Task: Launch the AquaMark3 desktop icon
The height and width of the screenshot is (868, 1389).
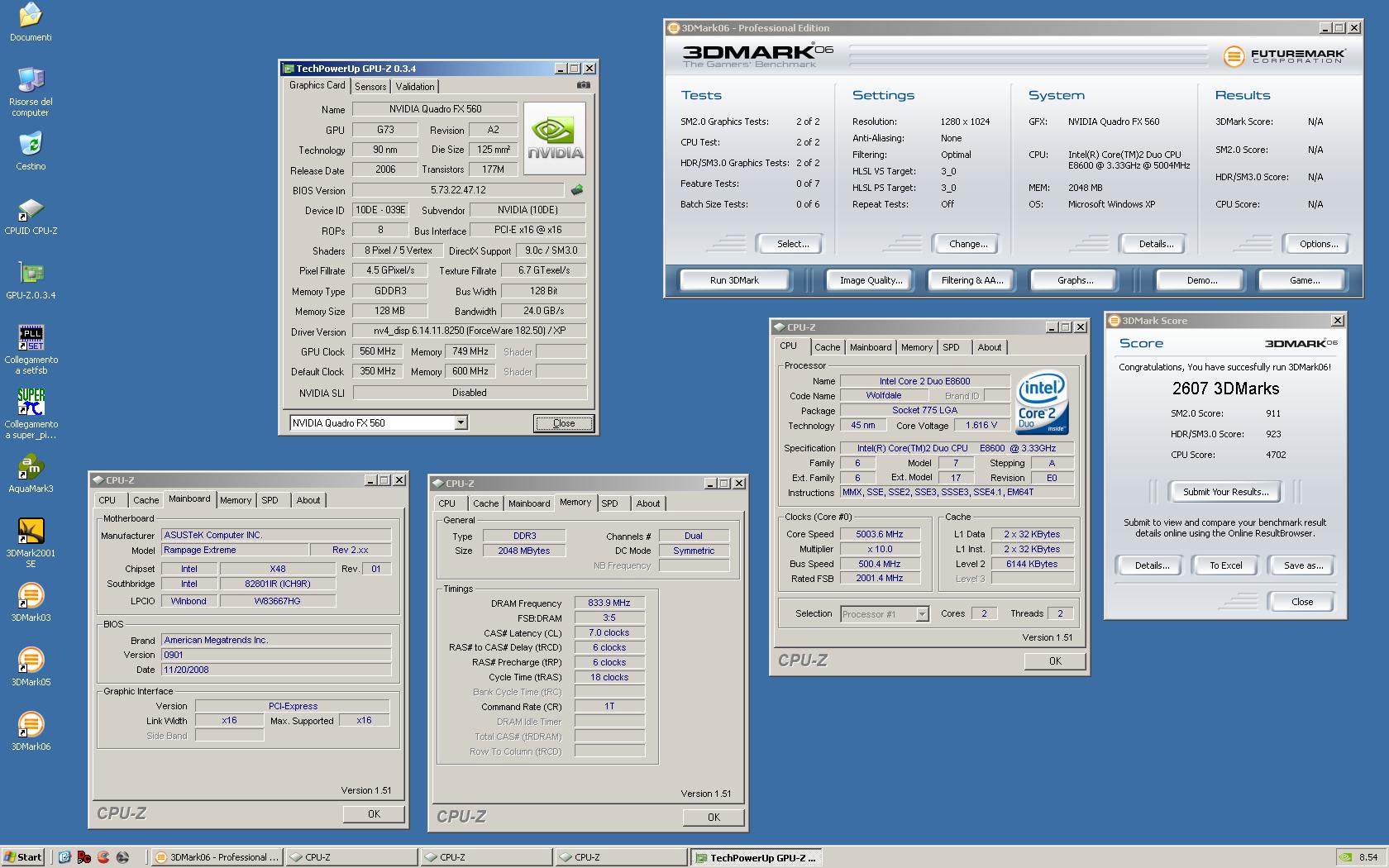Action: [x=31, y=475]
